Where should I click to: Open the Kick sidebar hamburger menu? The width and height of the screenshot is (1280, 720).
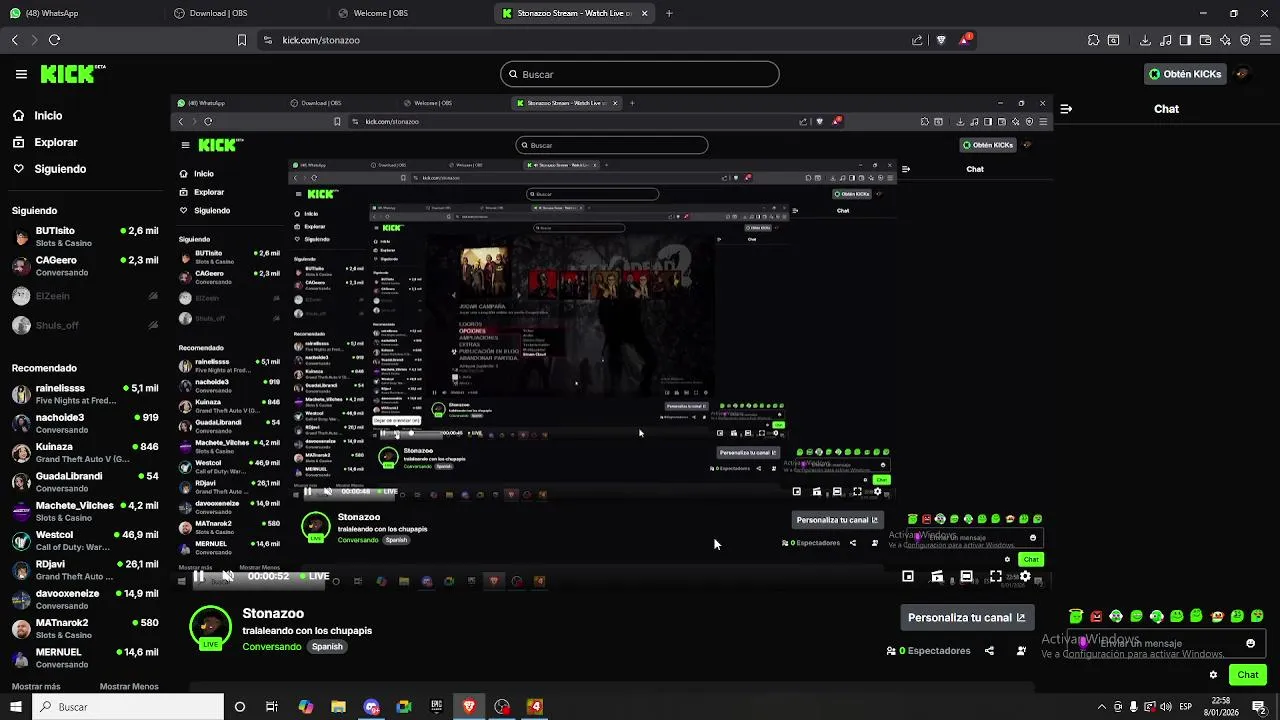click(x=21, y=74)
